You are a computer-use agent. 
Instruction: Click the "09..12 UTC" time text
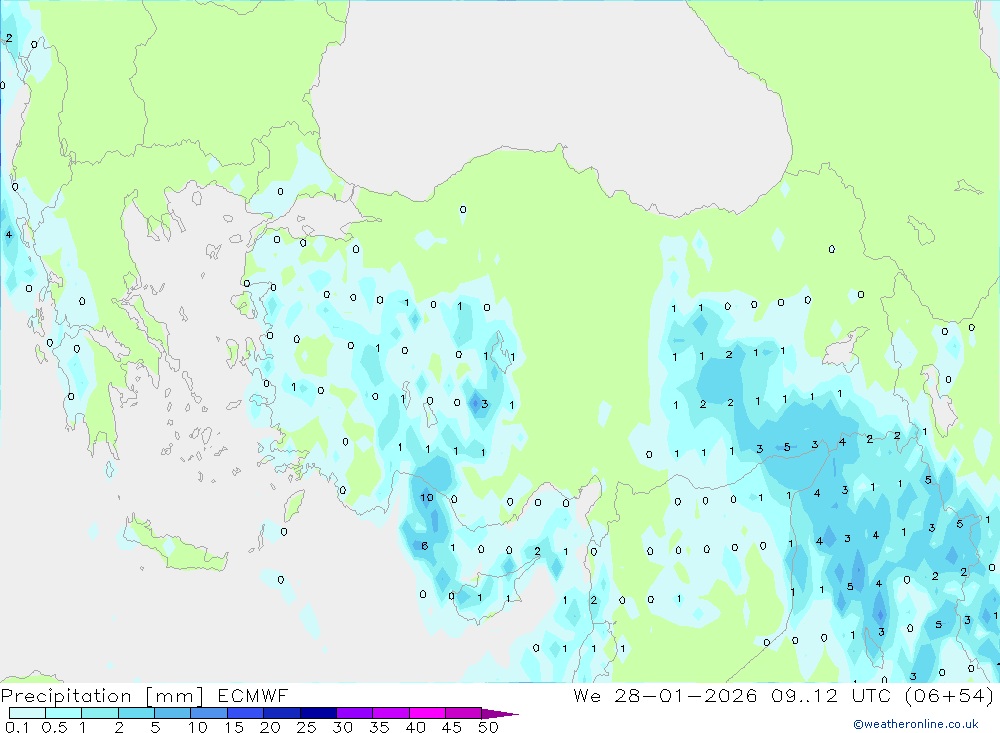pyautogui.click(x=832, y=695)
